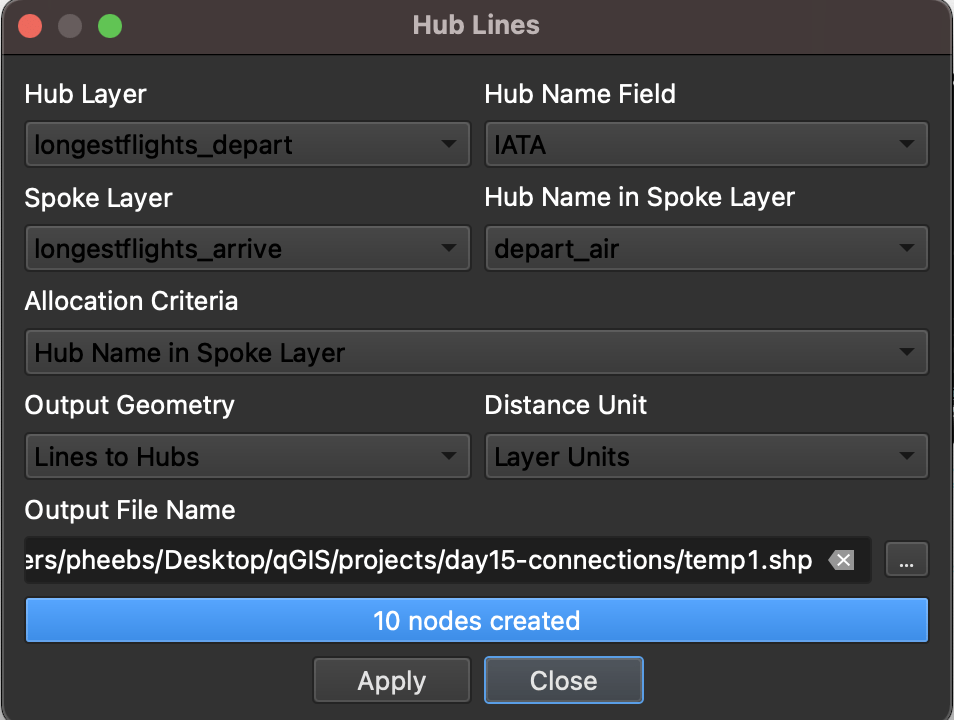
Task: Open the Hub Layer dropdown
Action: (x=246, y=145)
